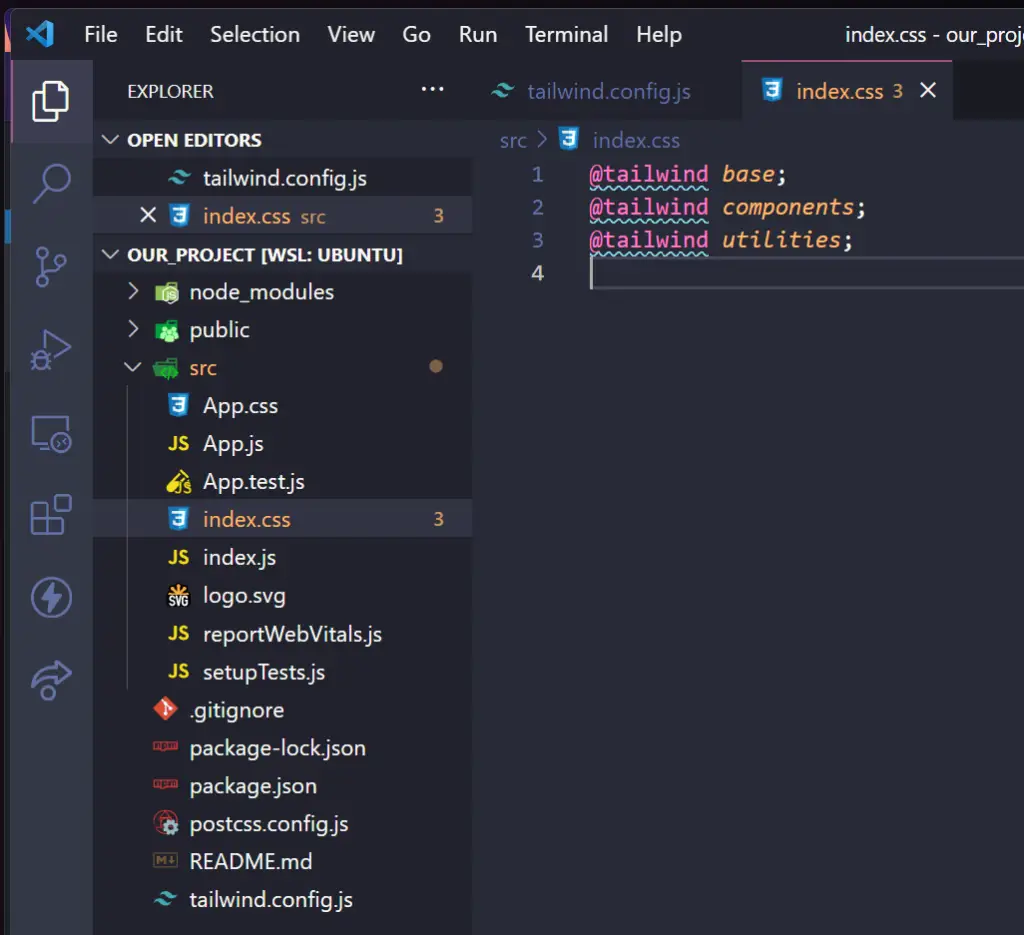The width and height of the screenshot is (1024, 935).
Task: Open the Remote Explorer view
Action: point(51,434)
